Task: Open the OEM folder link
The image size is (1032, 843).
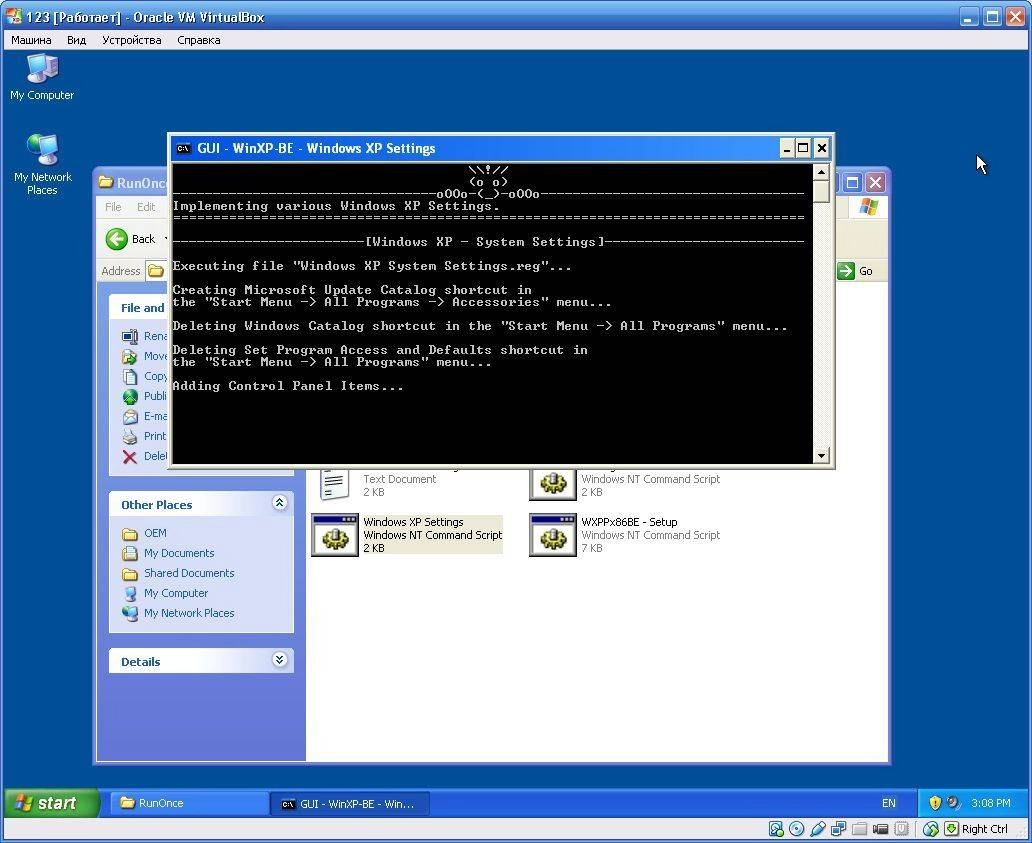Action: 155,533
